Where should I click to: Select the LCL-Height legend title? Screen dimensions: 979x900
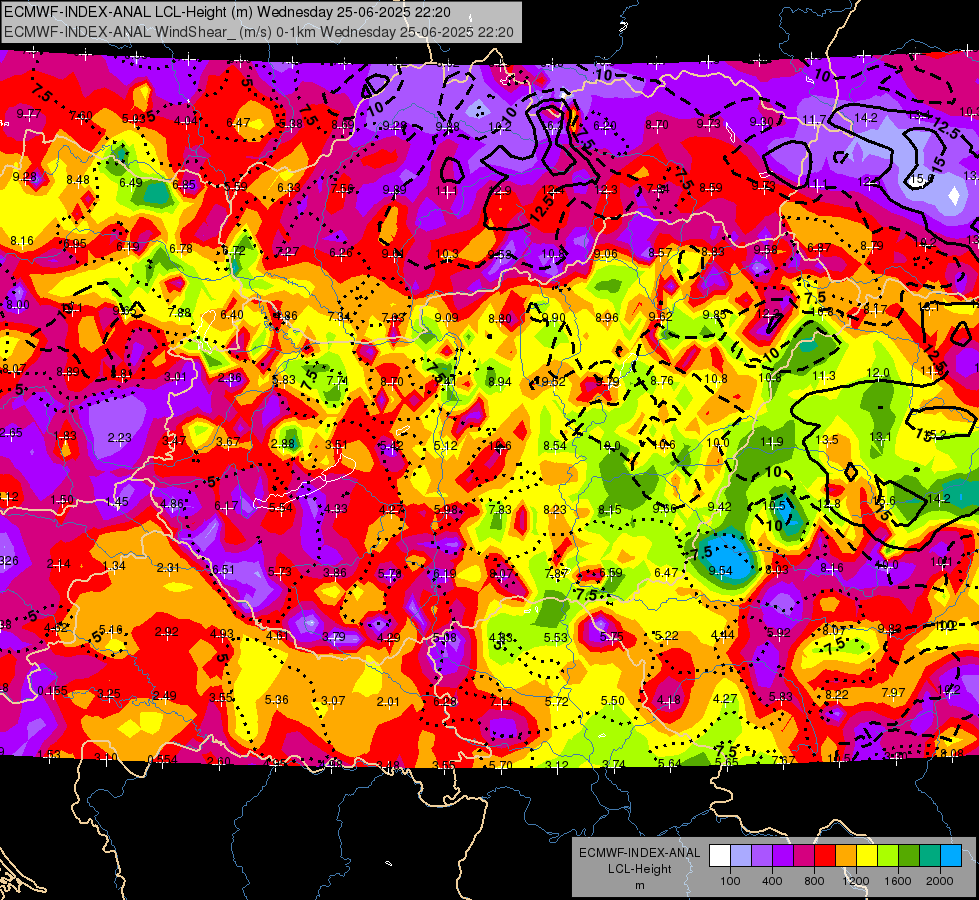tap(639, 869)
